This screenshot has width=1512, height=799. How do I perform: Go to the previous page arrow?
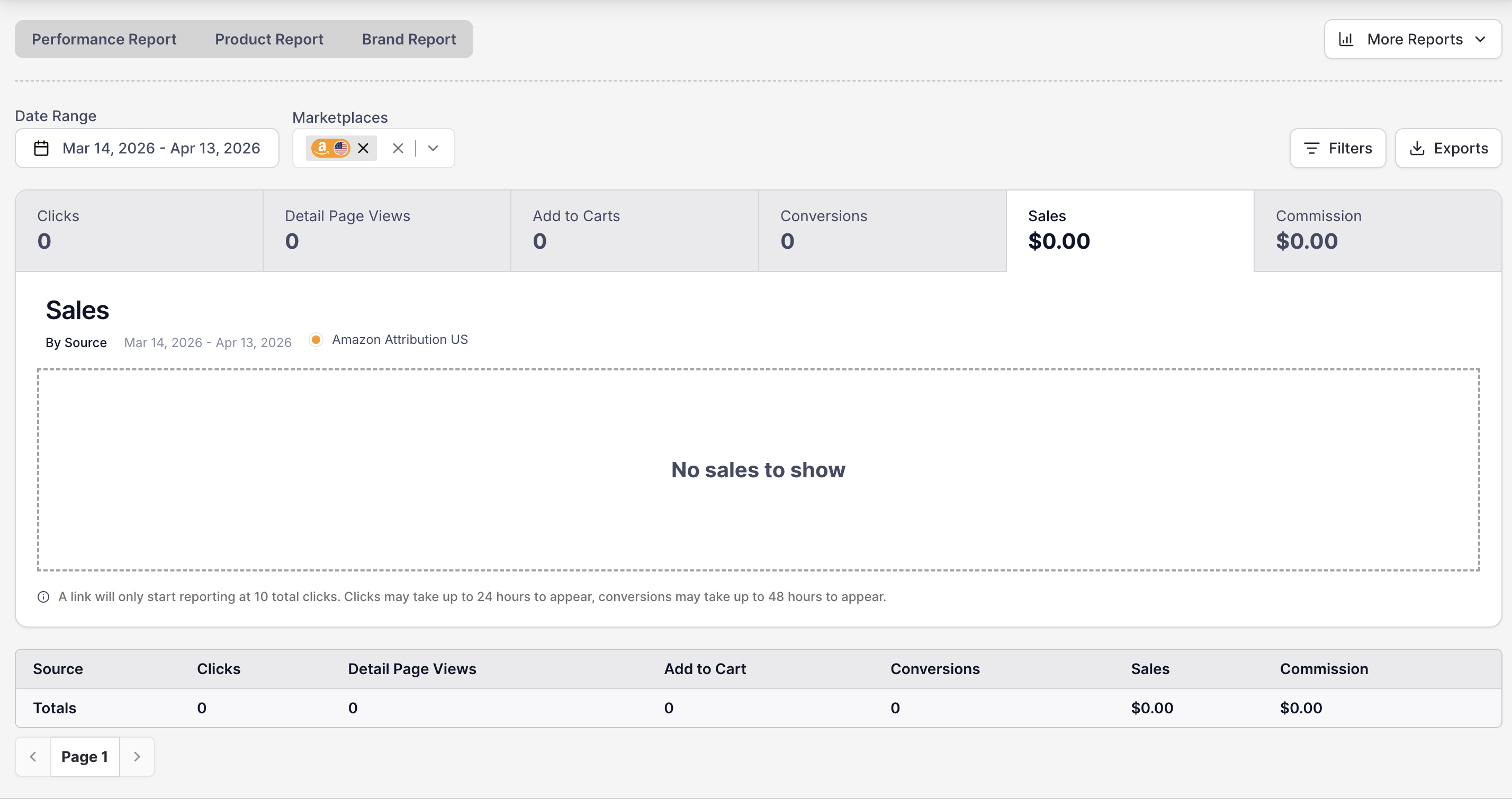pos(33,757)
